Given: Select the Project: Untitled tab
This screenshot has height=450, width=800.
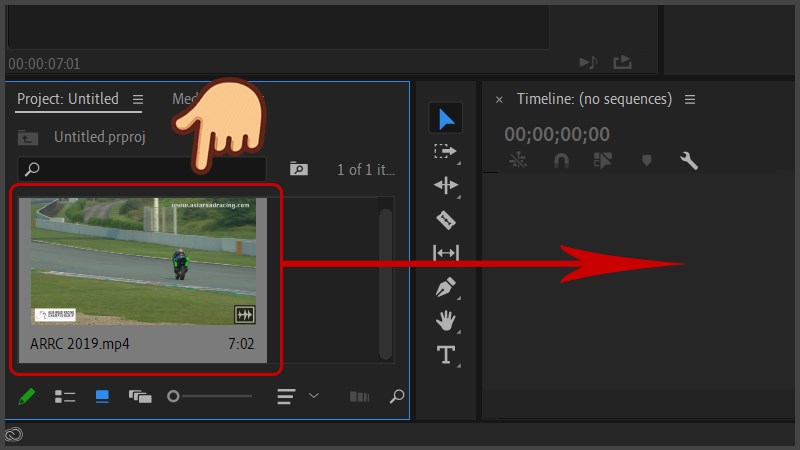Looking at the screenshot, I should [68, 98].
